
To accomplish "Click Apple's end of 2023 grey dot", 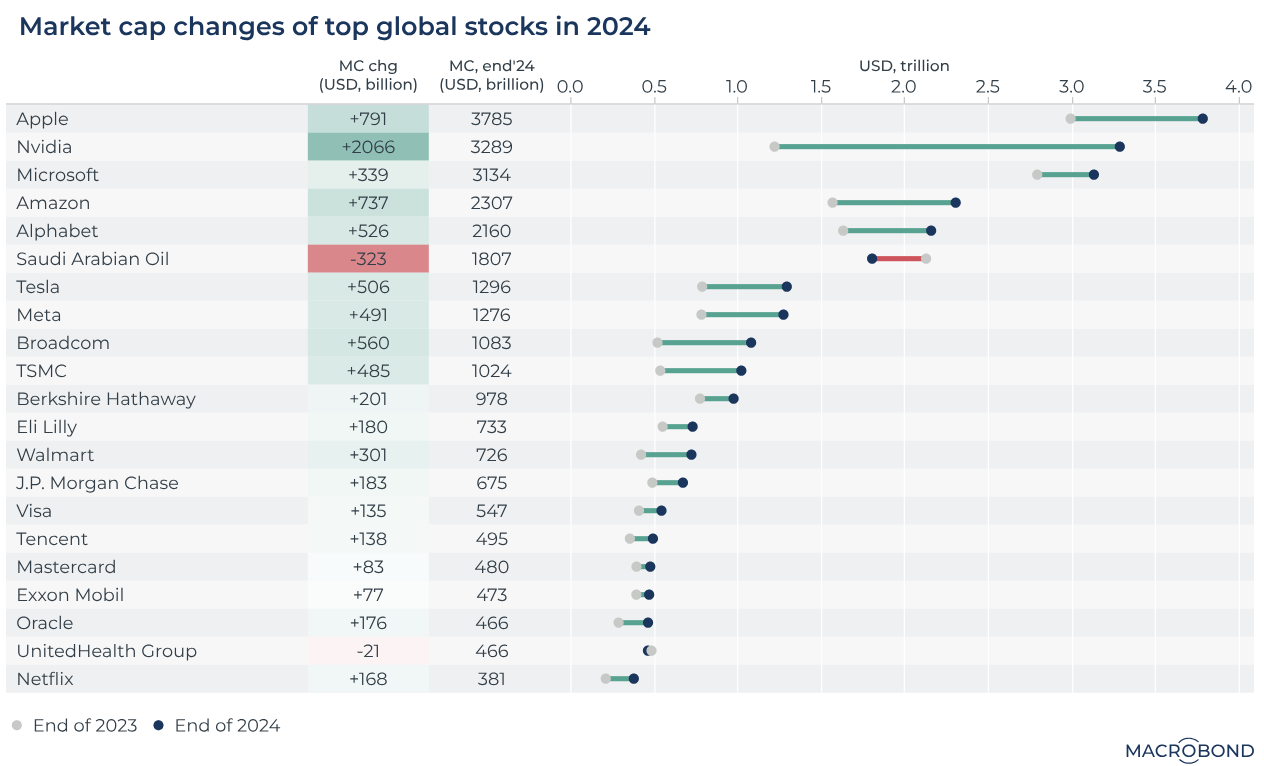I will coord(1070,119).
